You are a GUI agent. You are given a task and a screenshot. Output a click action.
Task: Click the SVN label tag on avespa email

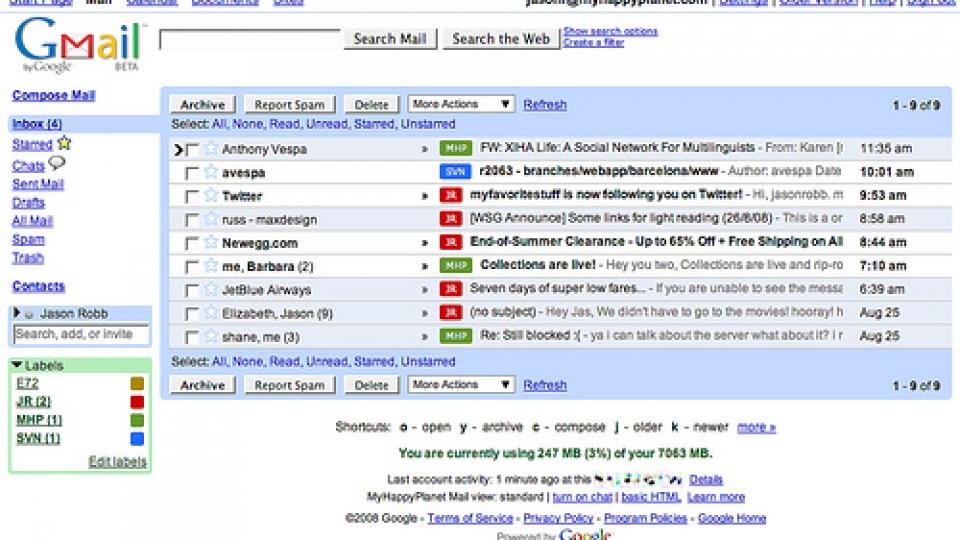point(454,172)
